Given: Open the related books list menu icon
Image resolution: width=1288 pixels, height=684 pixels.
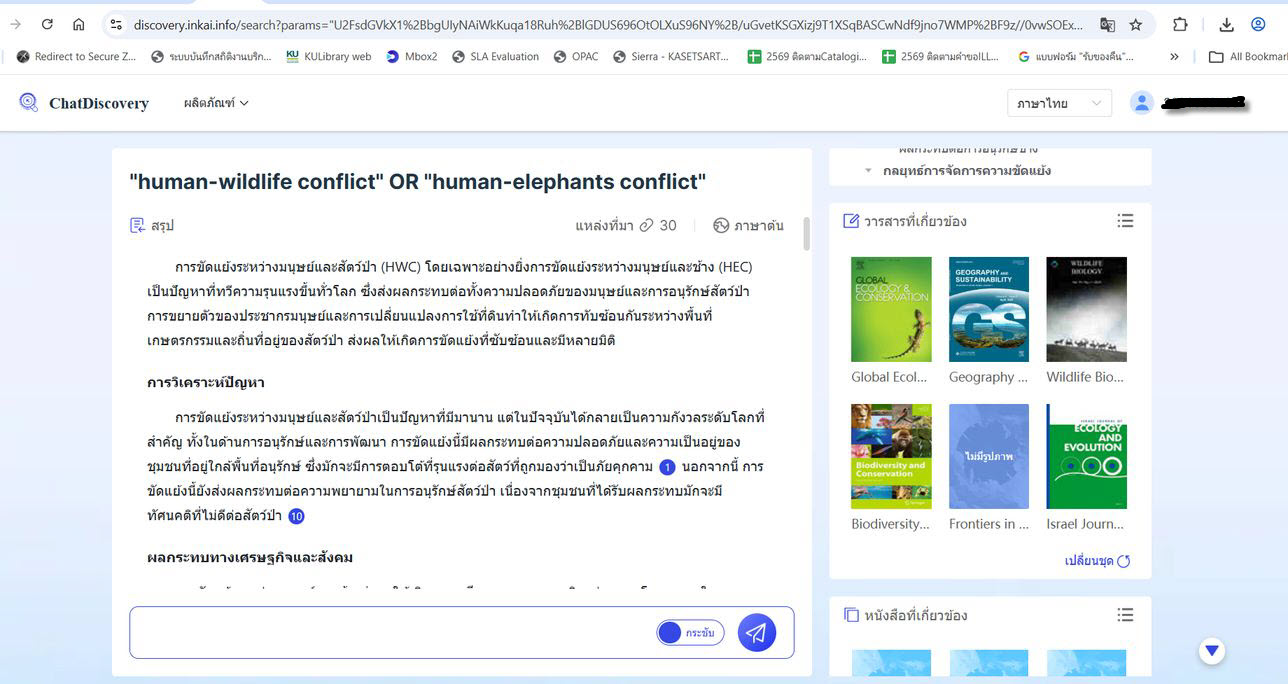Looking at the screenshot, I should pos(1125,615).
